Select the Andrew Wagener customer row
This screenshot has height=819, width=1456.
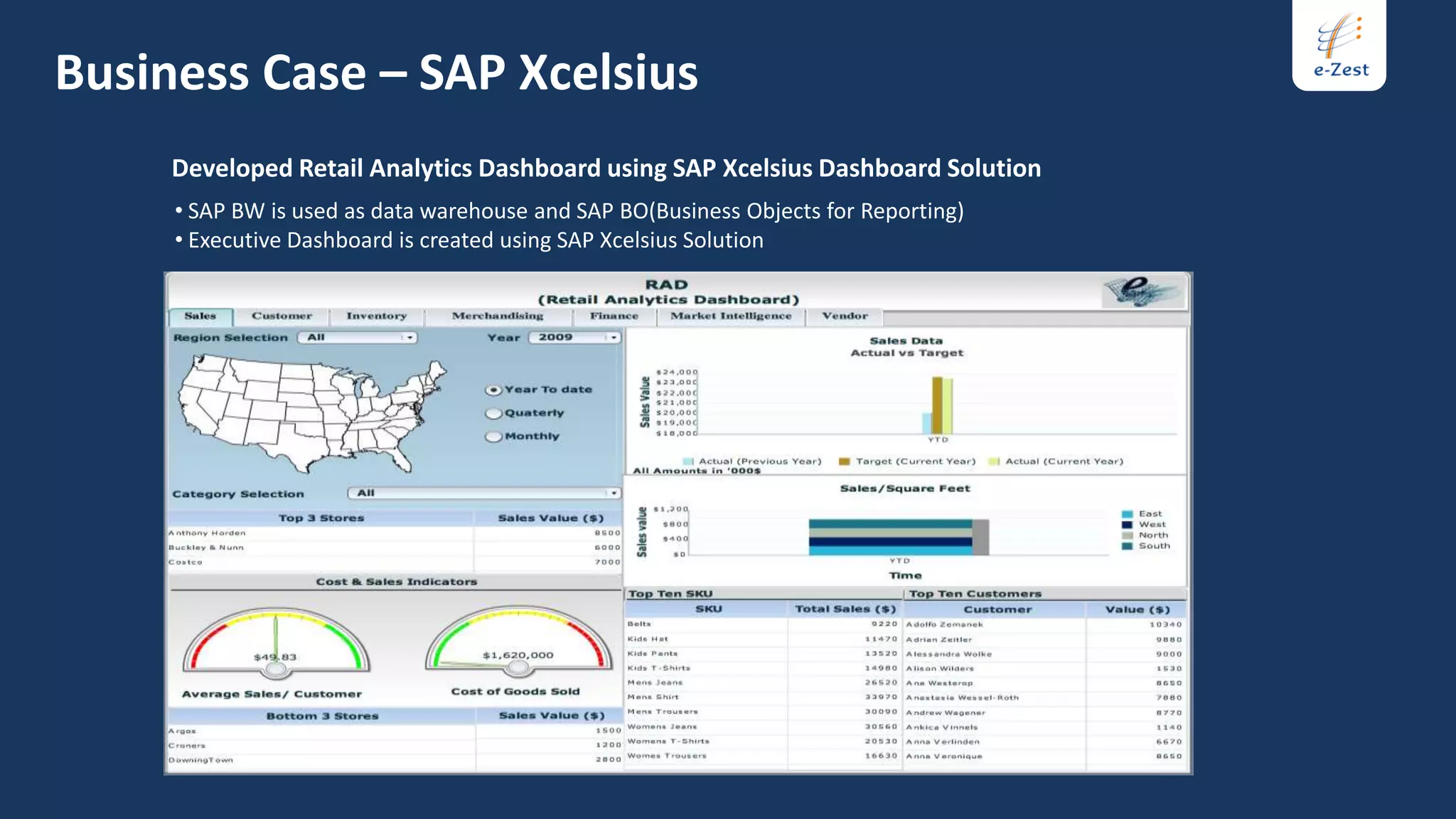pyautogui.click(x=1044, y=712)
